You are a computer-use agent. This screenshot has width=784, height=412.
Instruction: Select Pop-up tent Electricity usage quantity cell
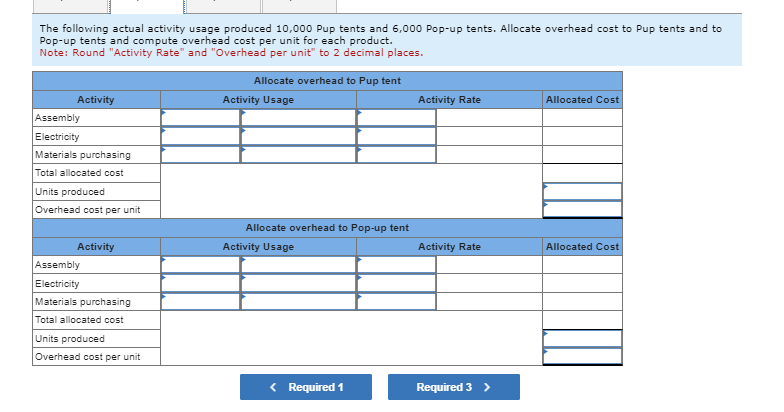pyautogui.click(x=200, y=283)
